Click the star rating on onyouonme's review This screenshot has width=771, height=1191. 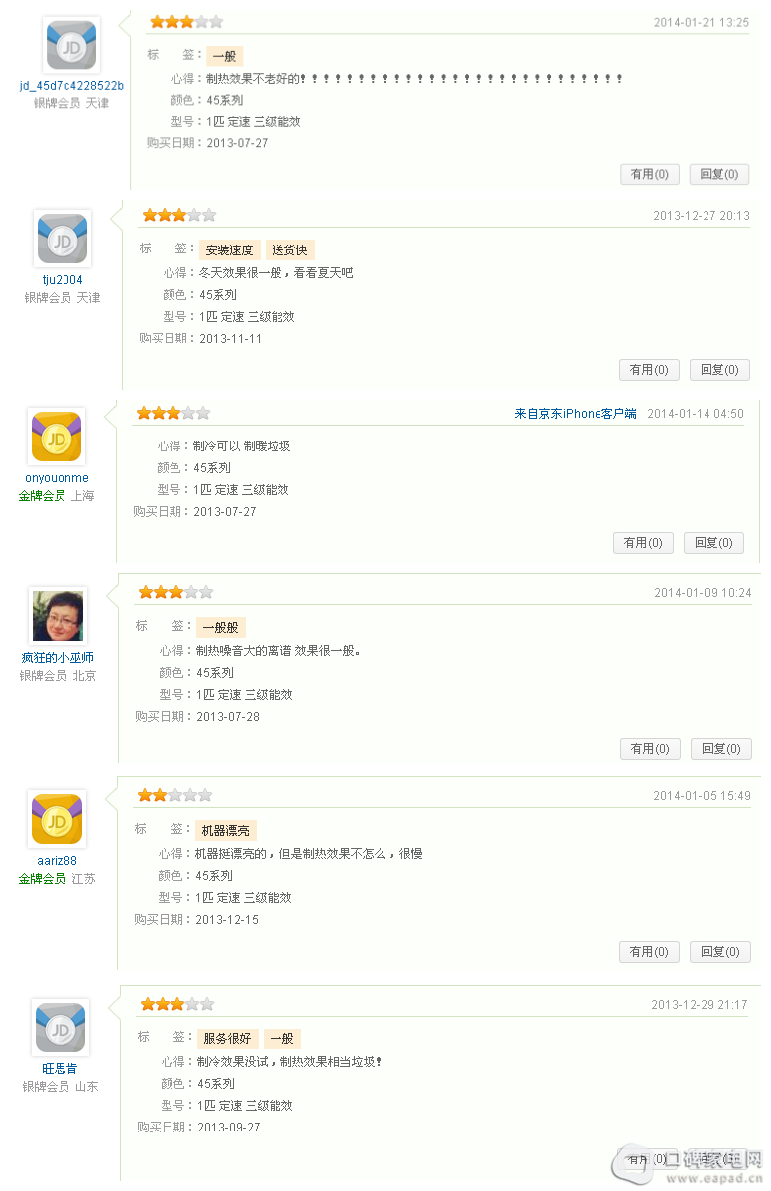173,413
